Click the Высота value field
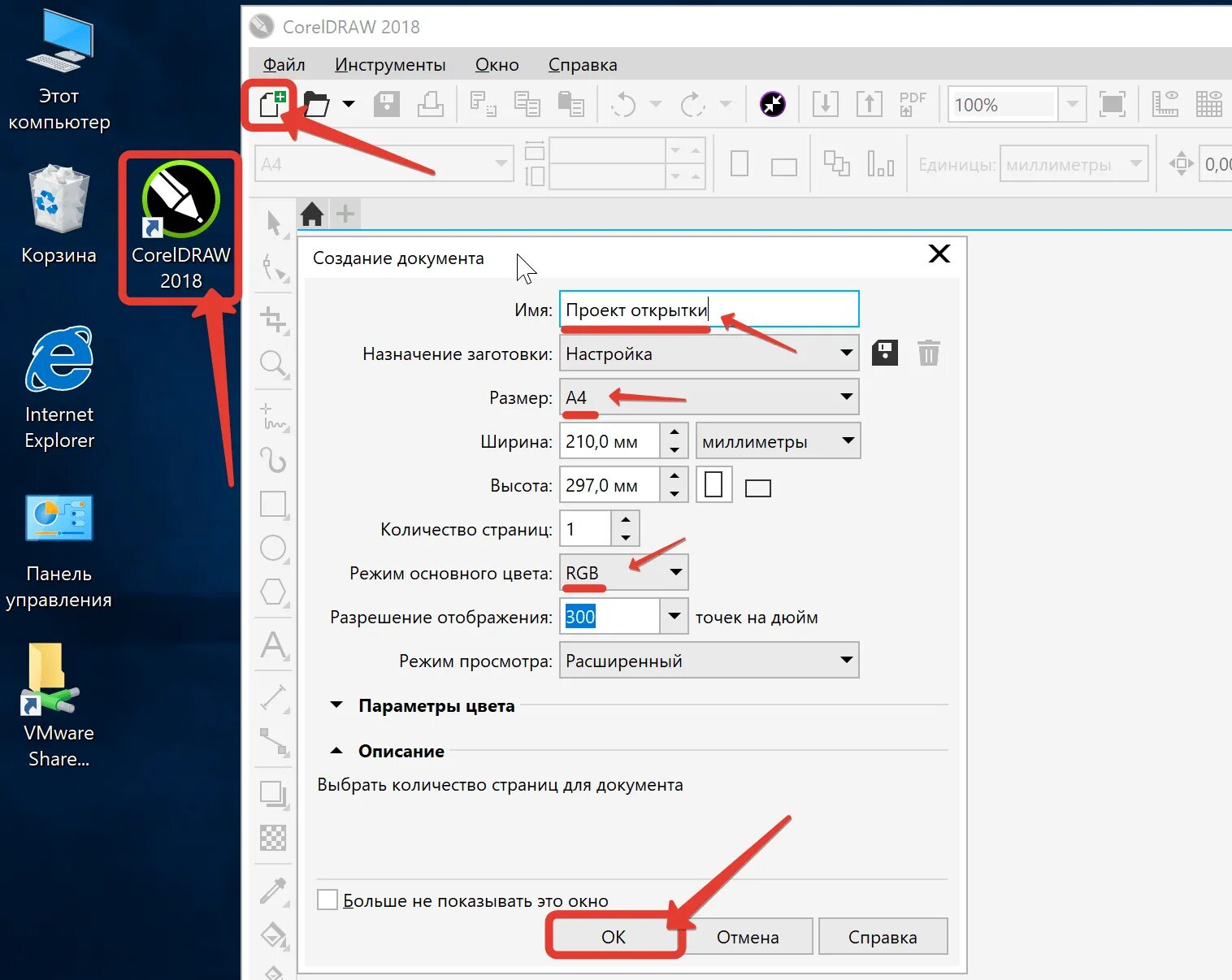 pos(609,485)
